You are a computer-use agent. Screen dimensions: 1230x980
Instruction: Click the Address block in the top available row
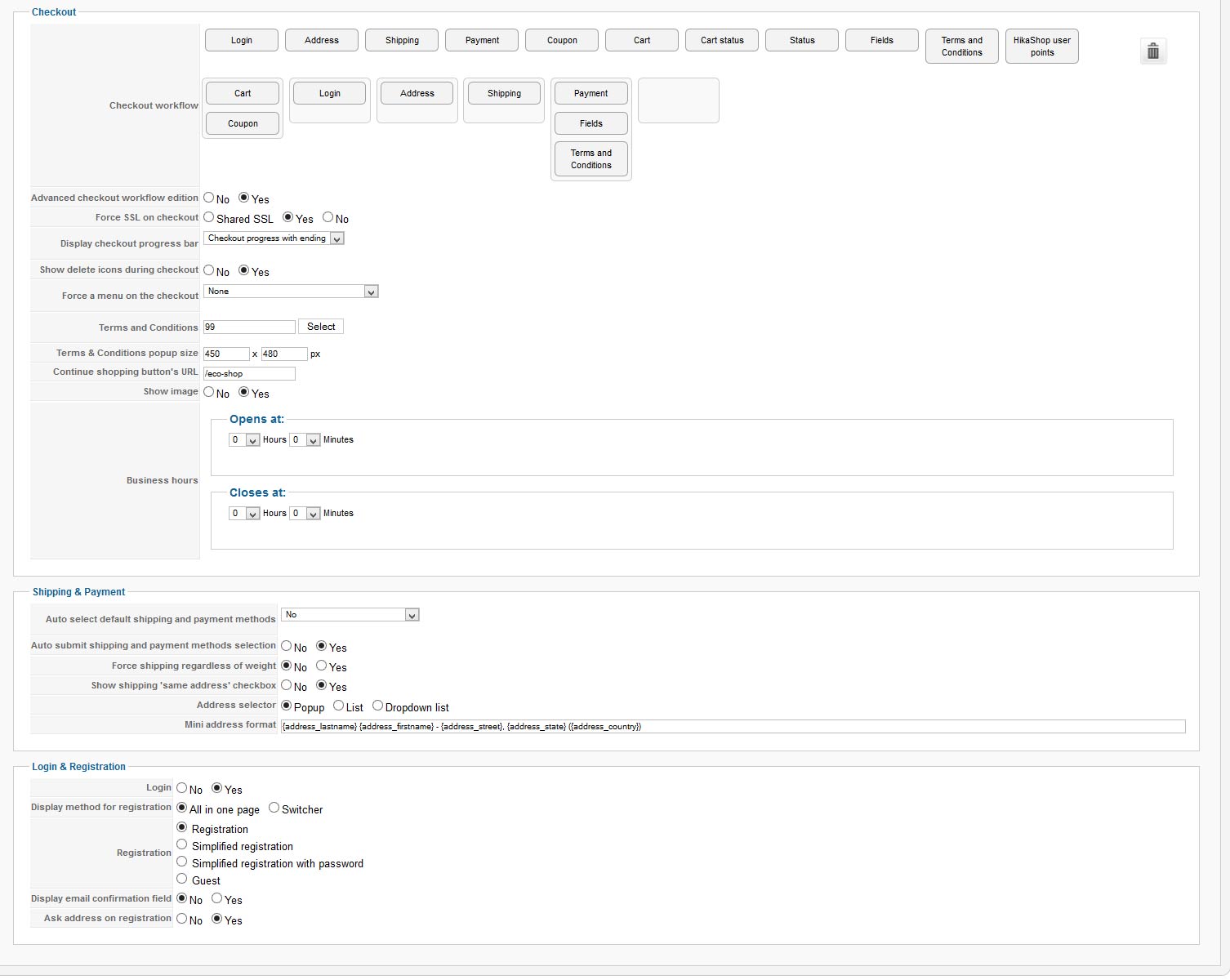pyautogui.click(x=322, y=40)
